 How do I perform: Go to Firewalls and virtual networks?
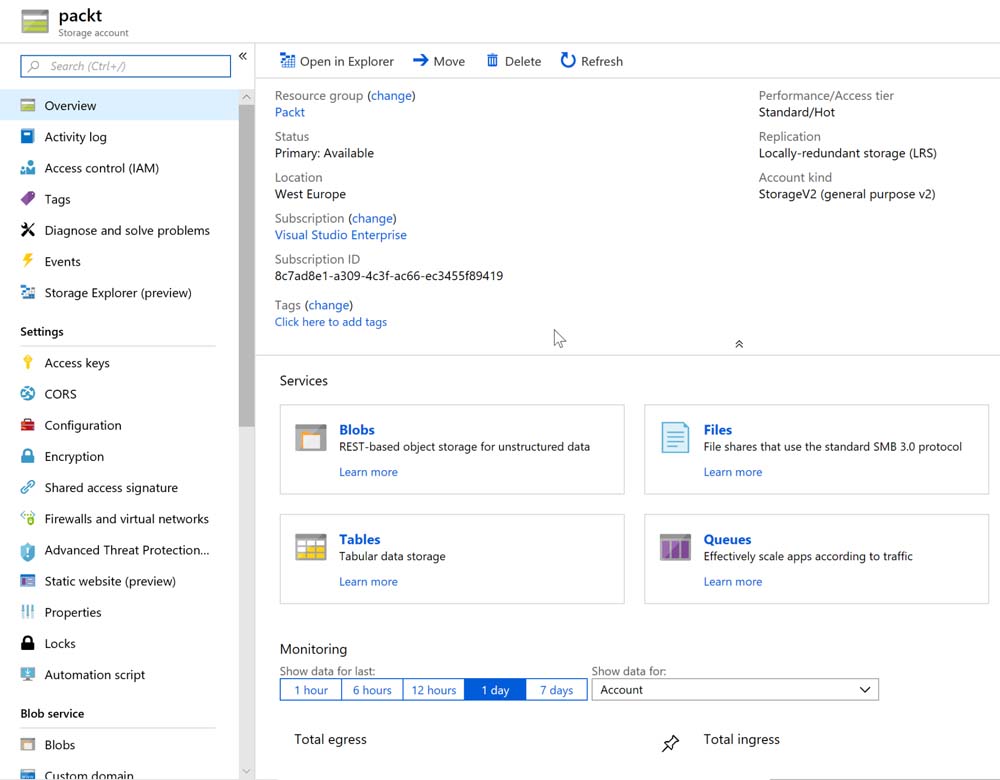pos(126,519)
